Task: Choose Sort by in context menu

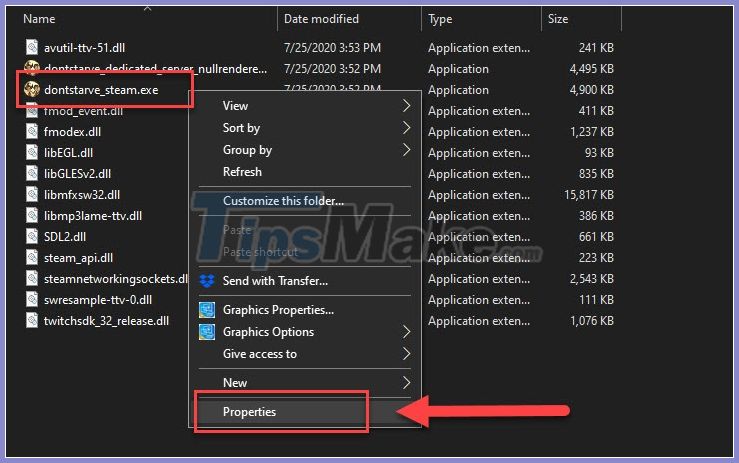Action: coord(304,127)
